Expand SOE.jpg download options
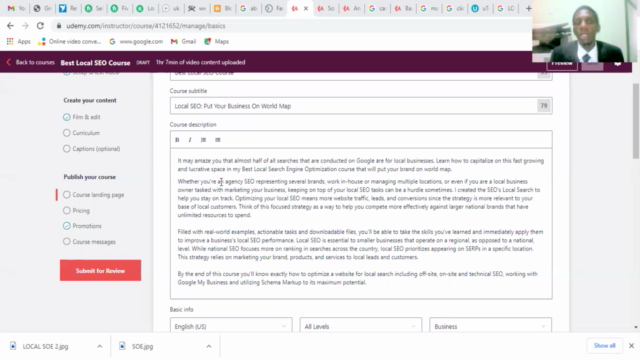The image size is (640, 360). point(209,346)
